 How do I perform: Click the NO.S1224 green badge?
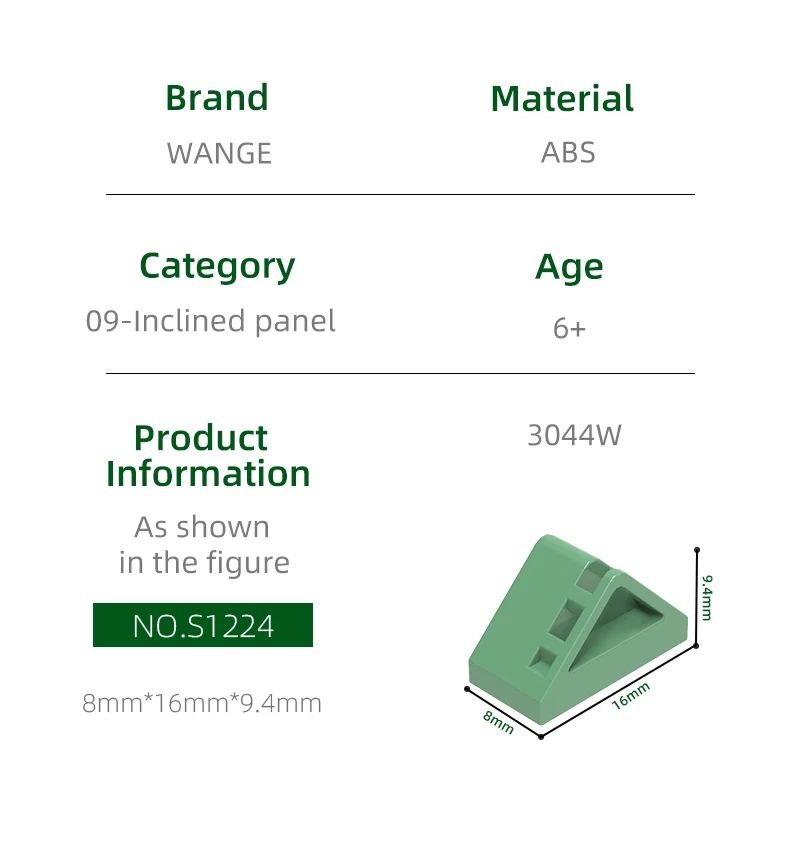tap(203, 625)
